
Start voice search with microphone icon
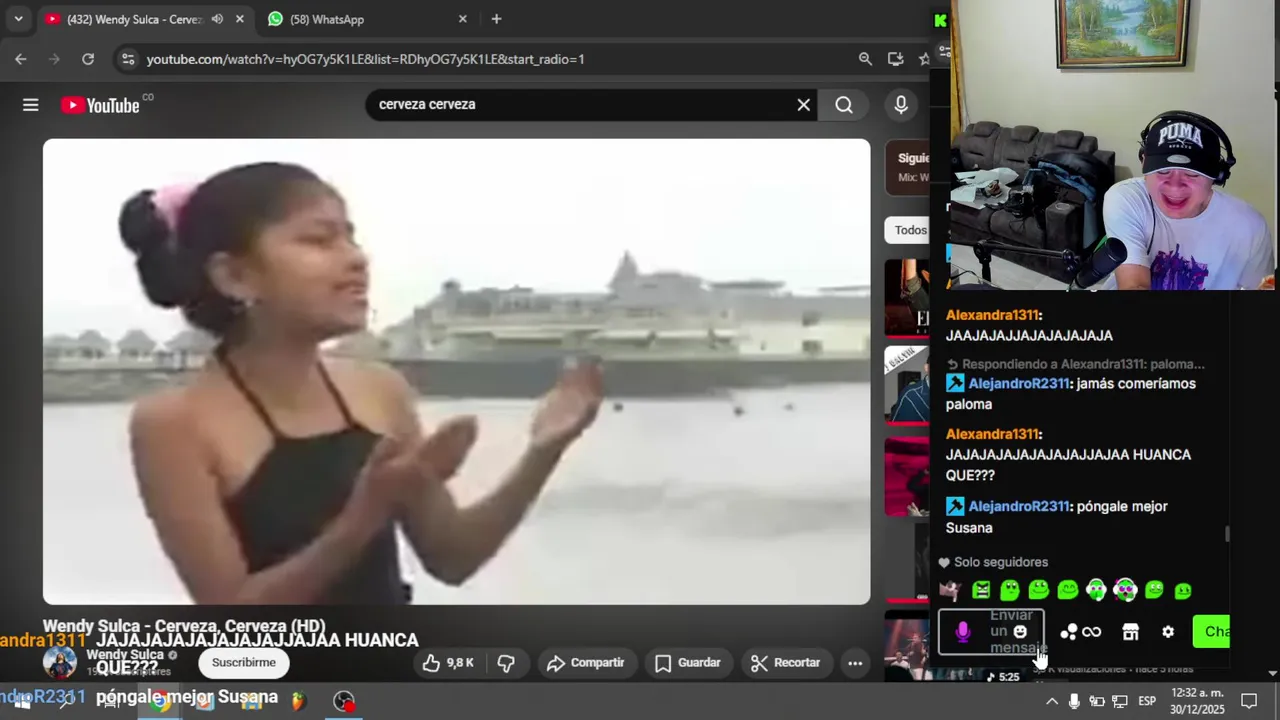(901, 105)
